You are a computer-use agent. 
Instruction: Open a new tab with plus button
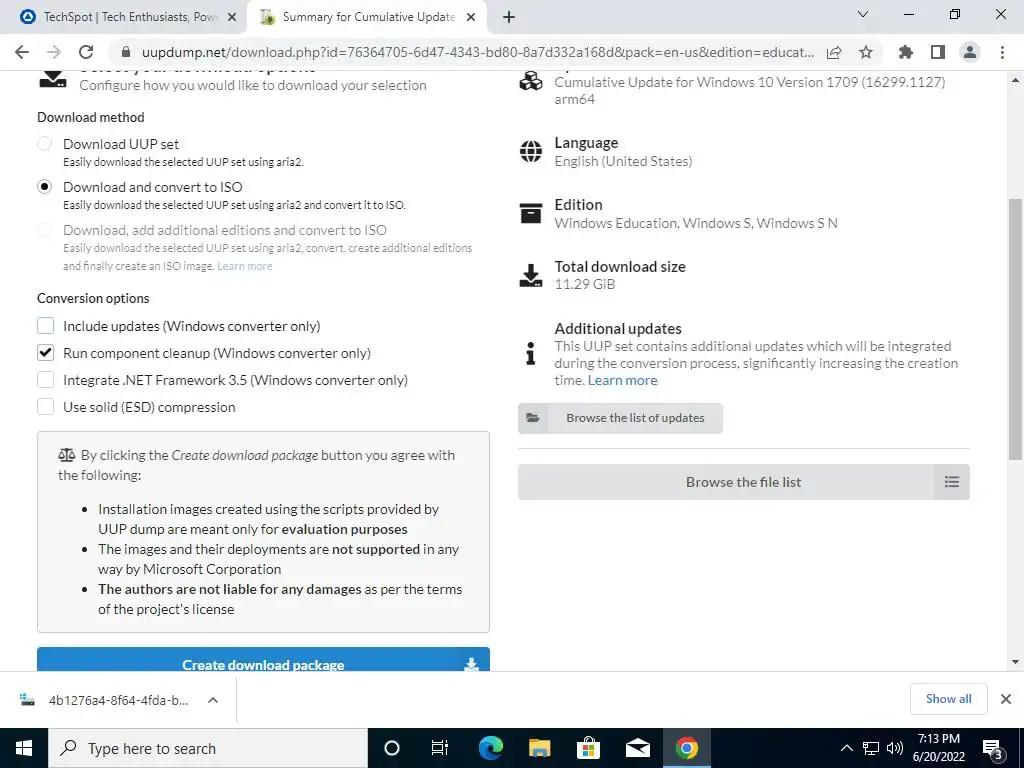pyautogui.click(x=509, y=17)
